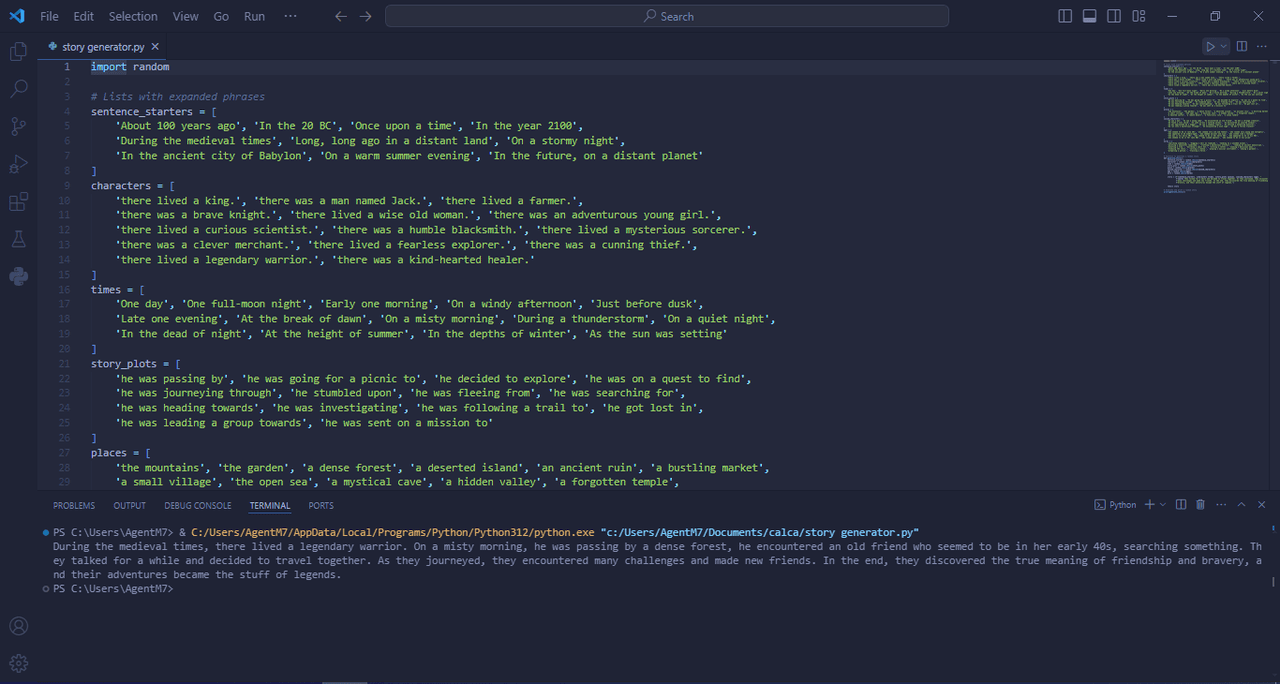Open Manage settings gear icon
Screen dimensions: 1280x684
tap(18, 663)
